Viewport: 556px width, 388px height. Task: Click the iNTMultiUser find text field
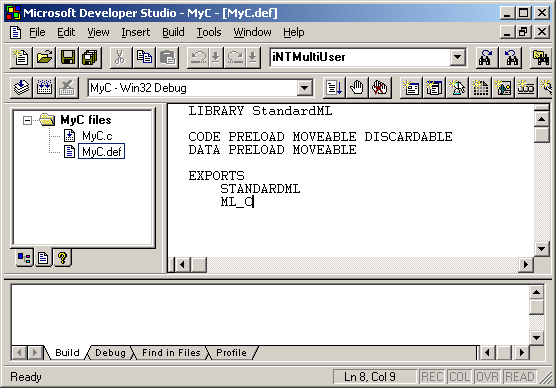point(360,57)
